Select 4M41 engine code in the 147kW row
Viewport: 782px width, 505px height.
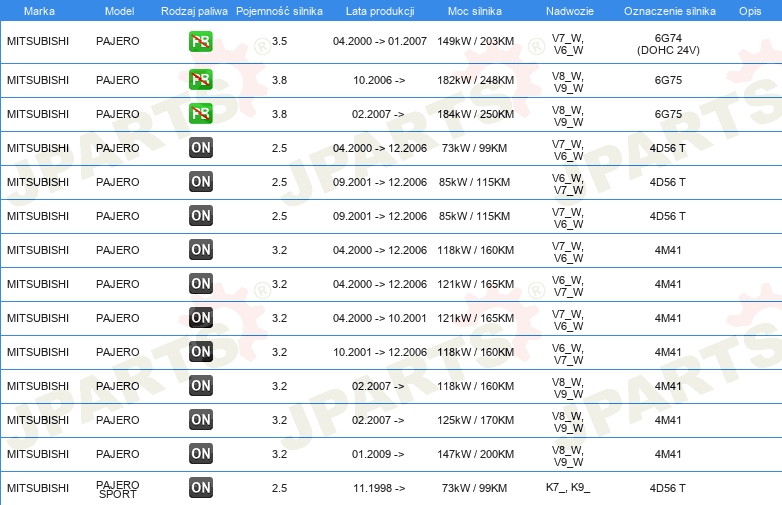pyautogui.click(x=668, y=454)
